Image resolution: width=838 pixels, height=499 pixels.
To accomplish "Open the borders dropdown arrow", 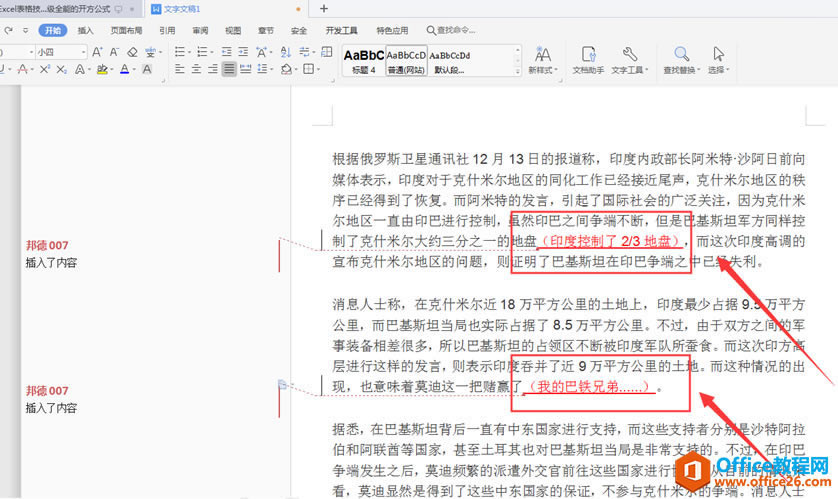I will 319,69.
